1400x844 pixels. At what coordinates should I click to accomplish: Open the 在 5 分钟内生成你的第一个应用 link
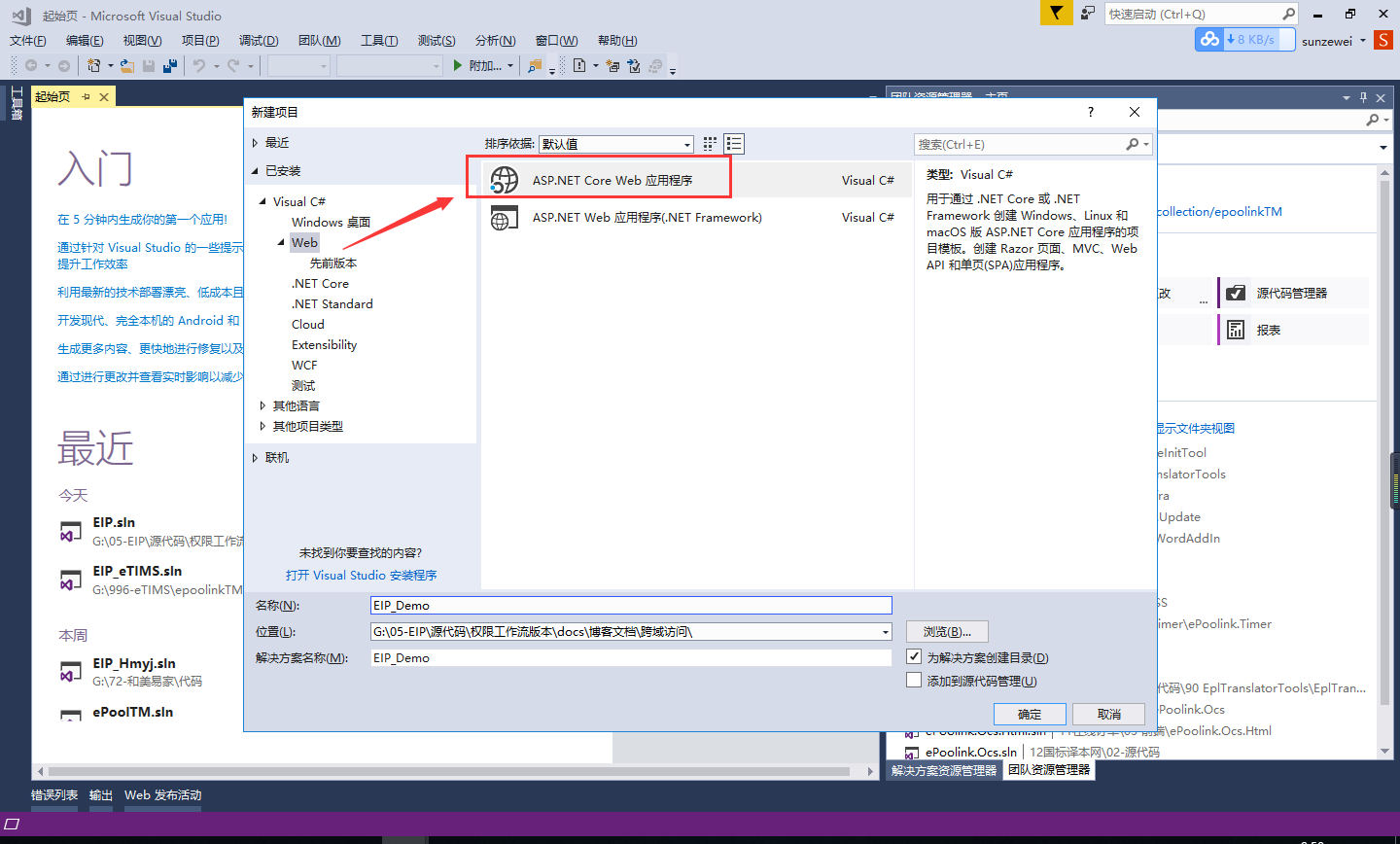(142, 220)
